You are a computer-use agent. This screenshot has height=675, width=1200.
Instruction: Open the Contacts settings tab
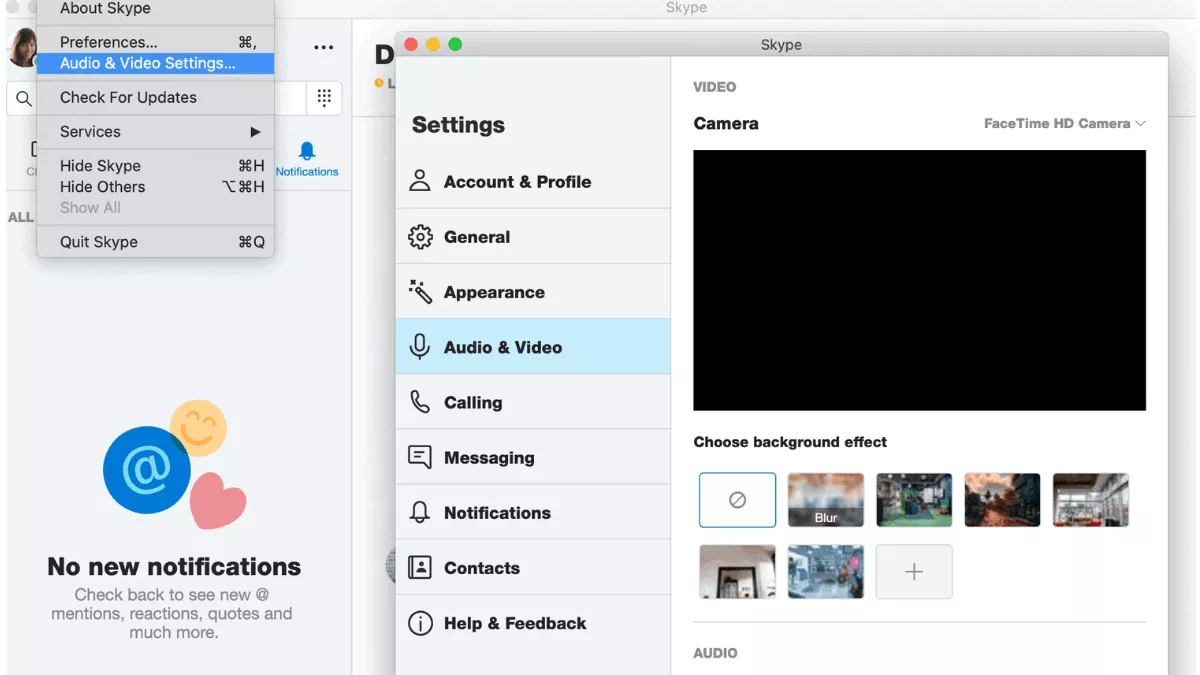533,567
